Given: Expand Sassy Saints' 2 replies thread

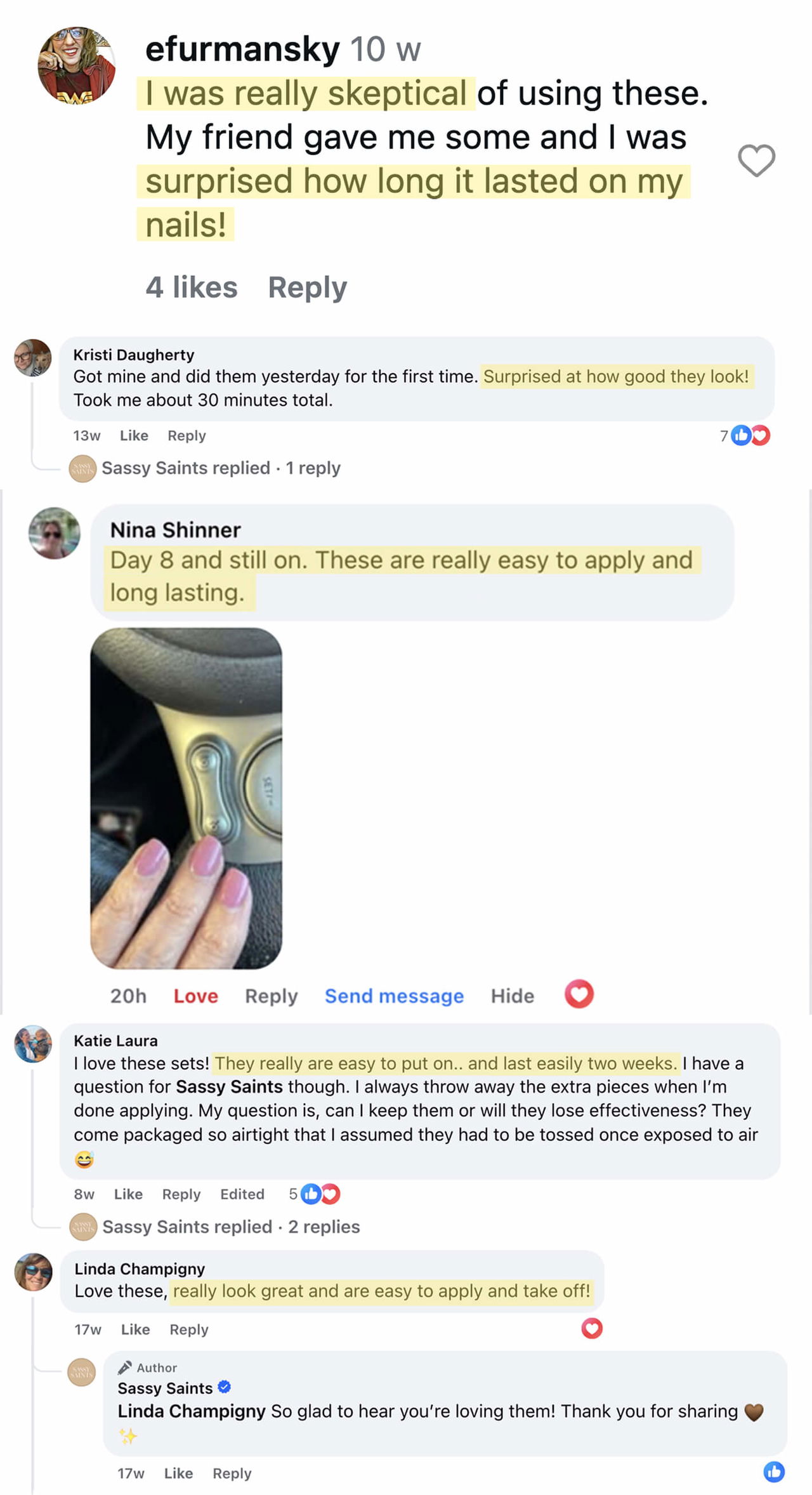Looking at the screenshot, I should click(x=231, y=1227).
